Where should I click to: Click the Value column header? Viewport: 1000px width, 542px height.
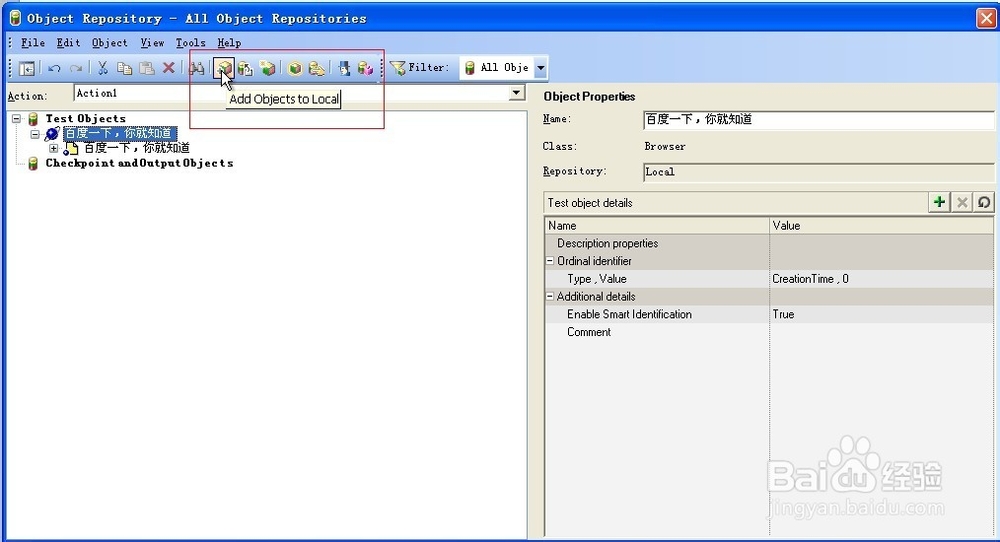click(x=881, y=226)
